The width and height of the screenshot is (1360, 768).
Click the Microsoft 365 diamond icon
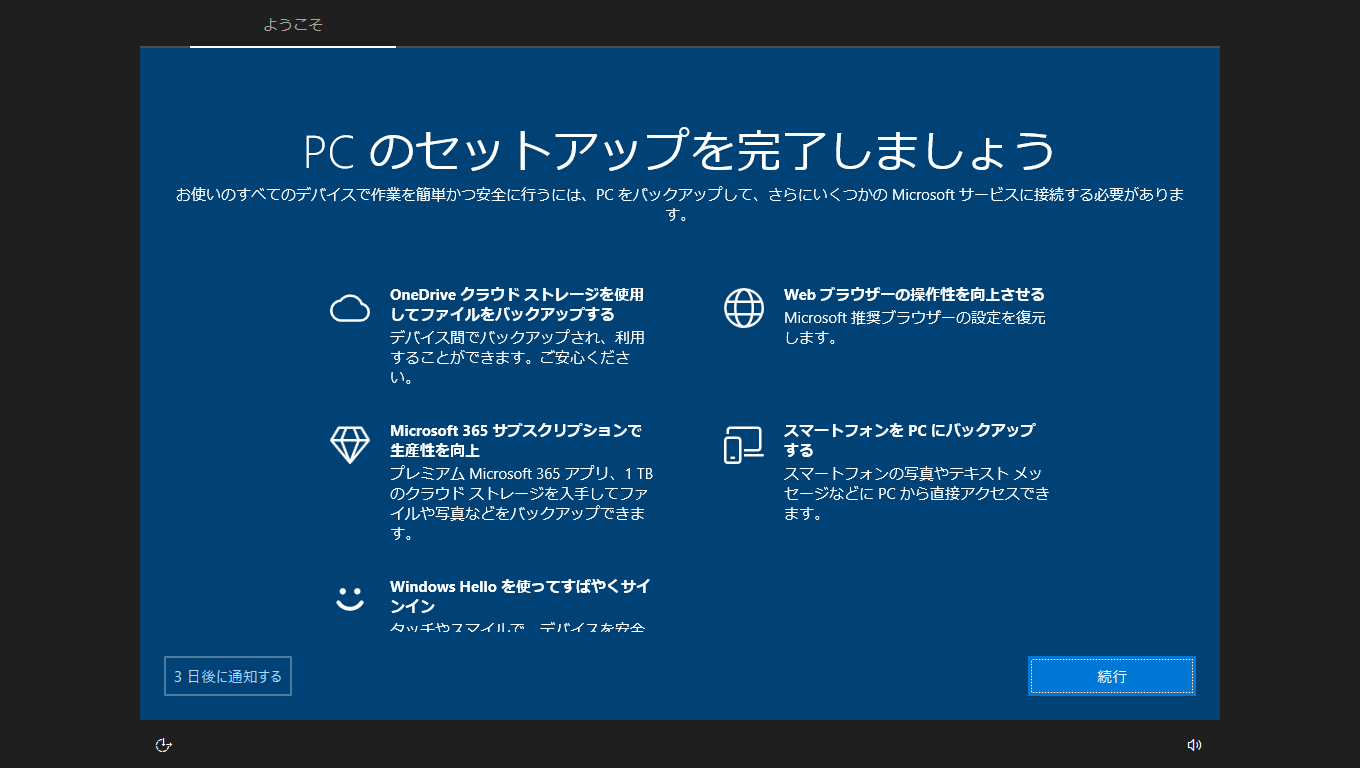pos(350,444)
